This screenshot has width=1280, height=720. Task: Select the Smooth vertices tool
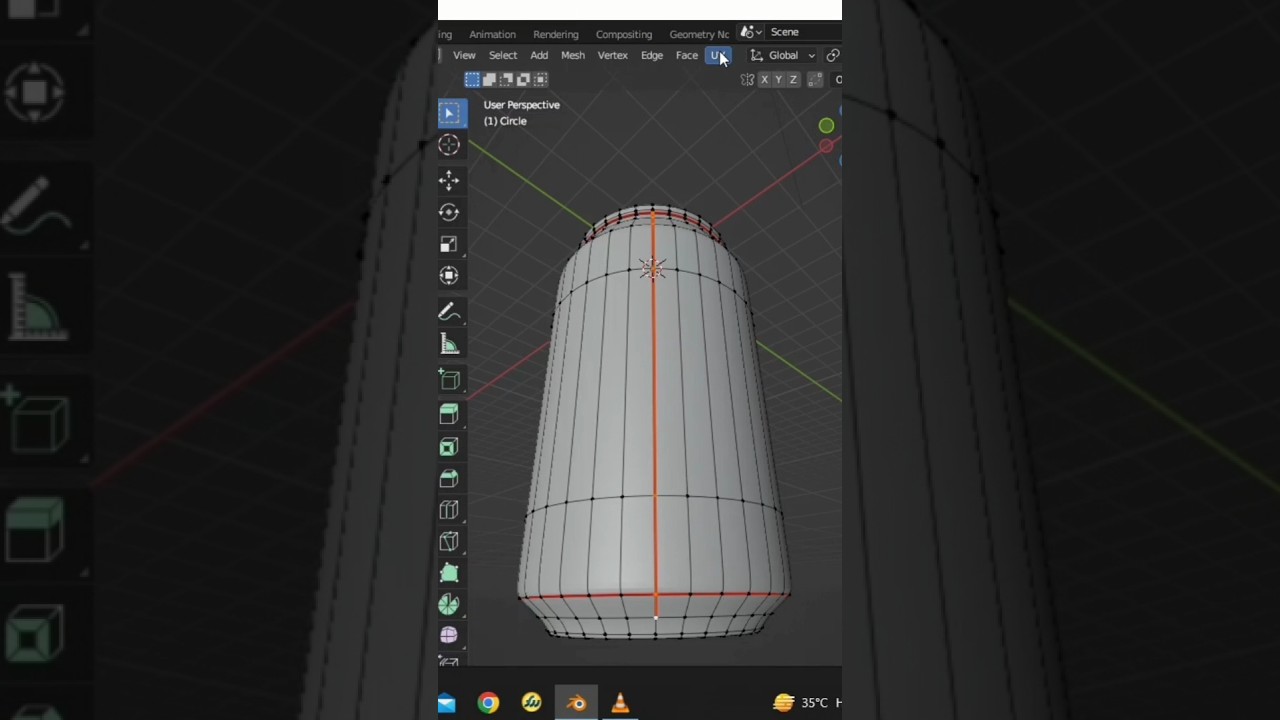point(449,635)
